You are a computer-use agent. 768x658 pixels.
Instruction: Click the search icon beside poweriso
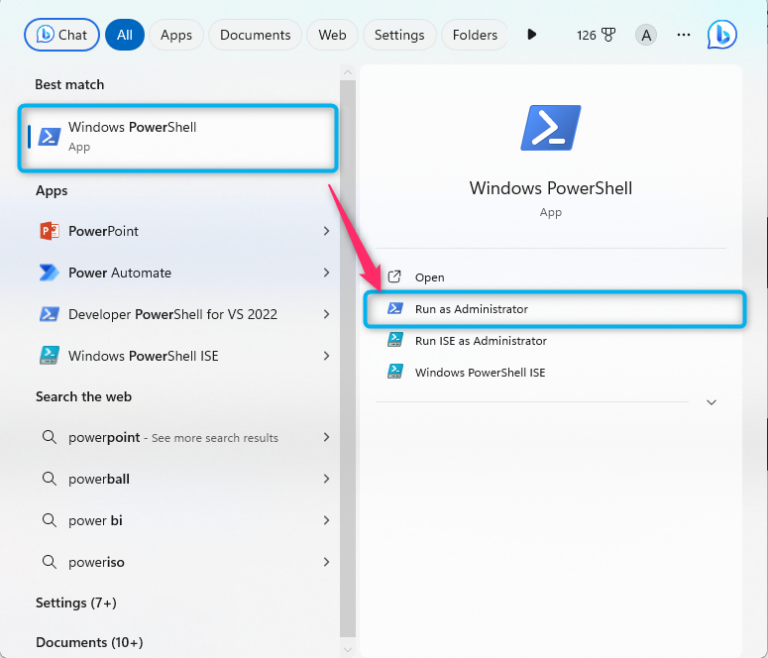coord(49,561)
